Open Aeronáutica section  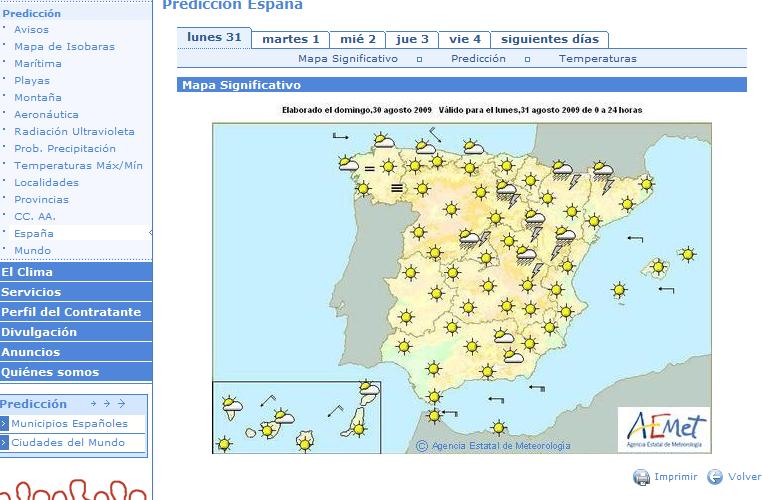coord(46,115)
